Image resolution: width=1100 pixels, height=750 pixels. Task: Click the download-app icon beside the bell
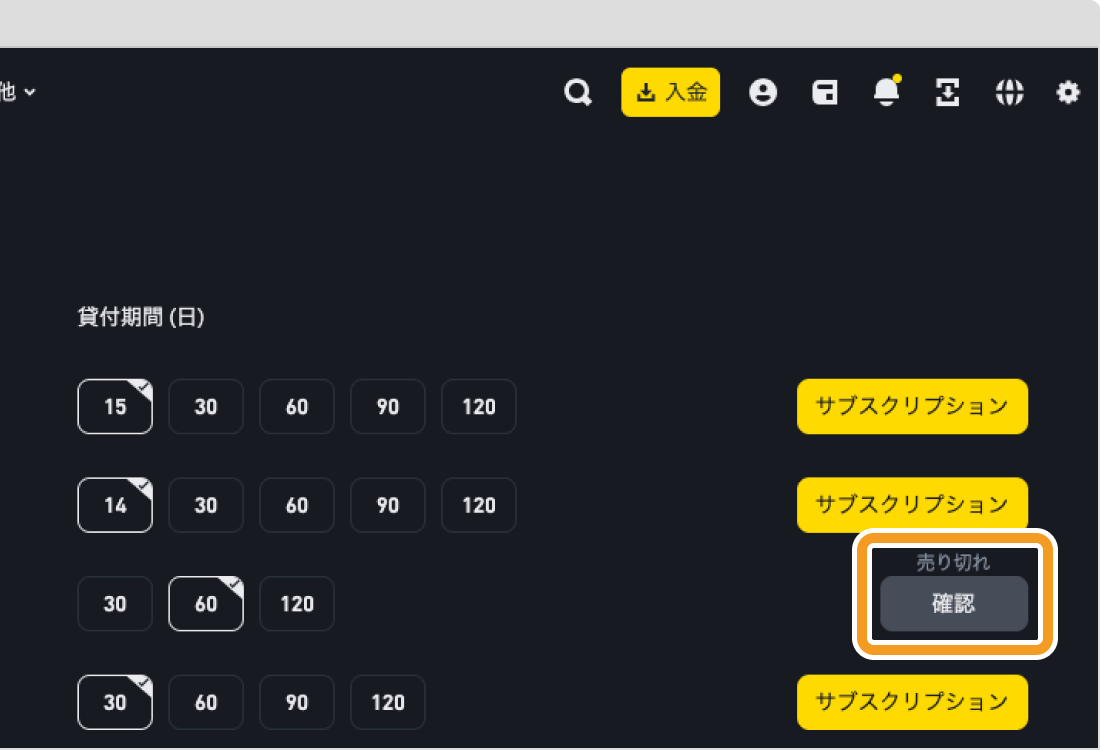[947, 93]
